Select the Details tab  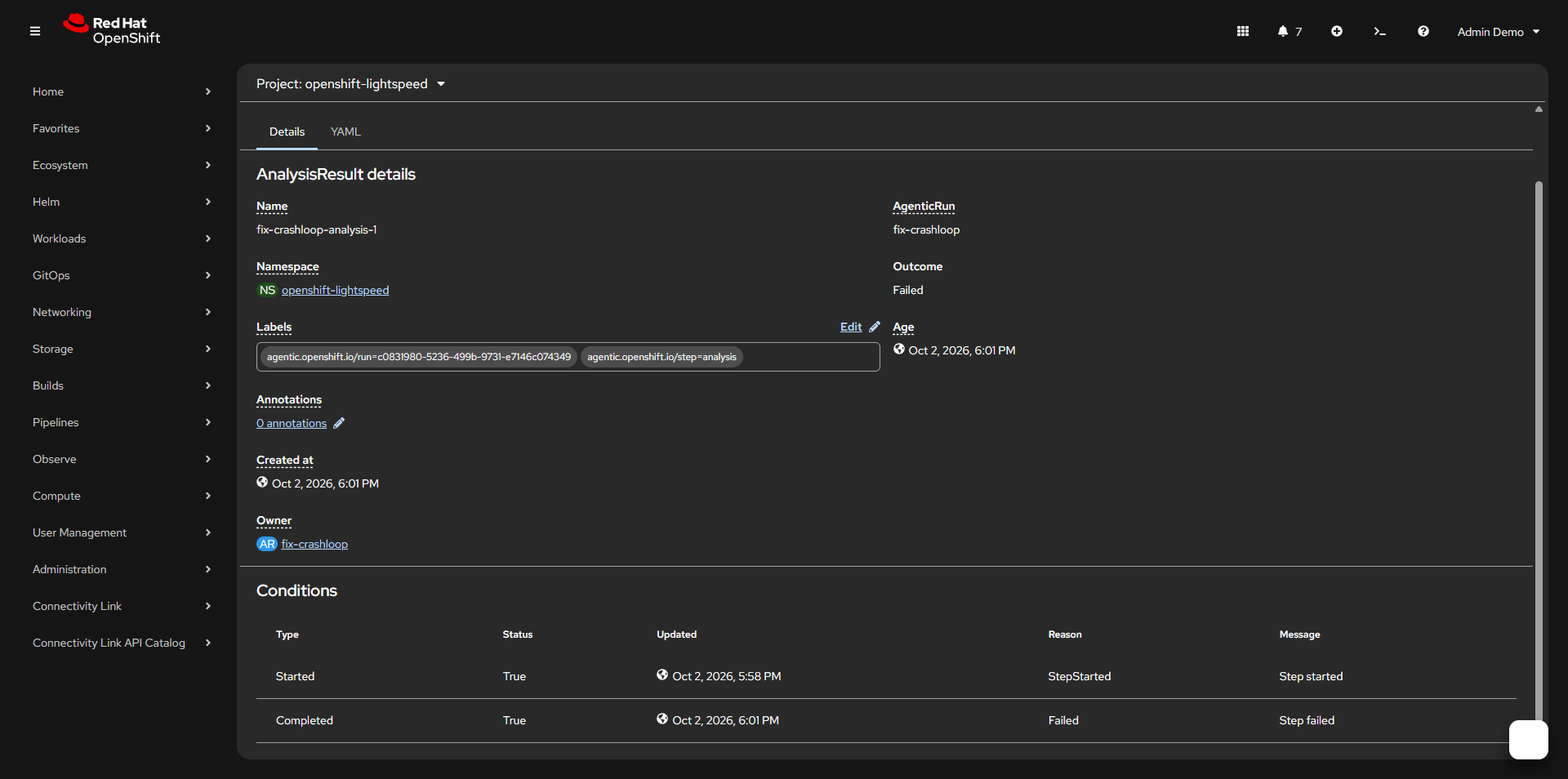(287, 131)
